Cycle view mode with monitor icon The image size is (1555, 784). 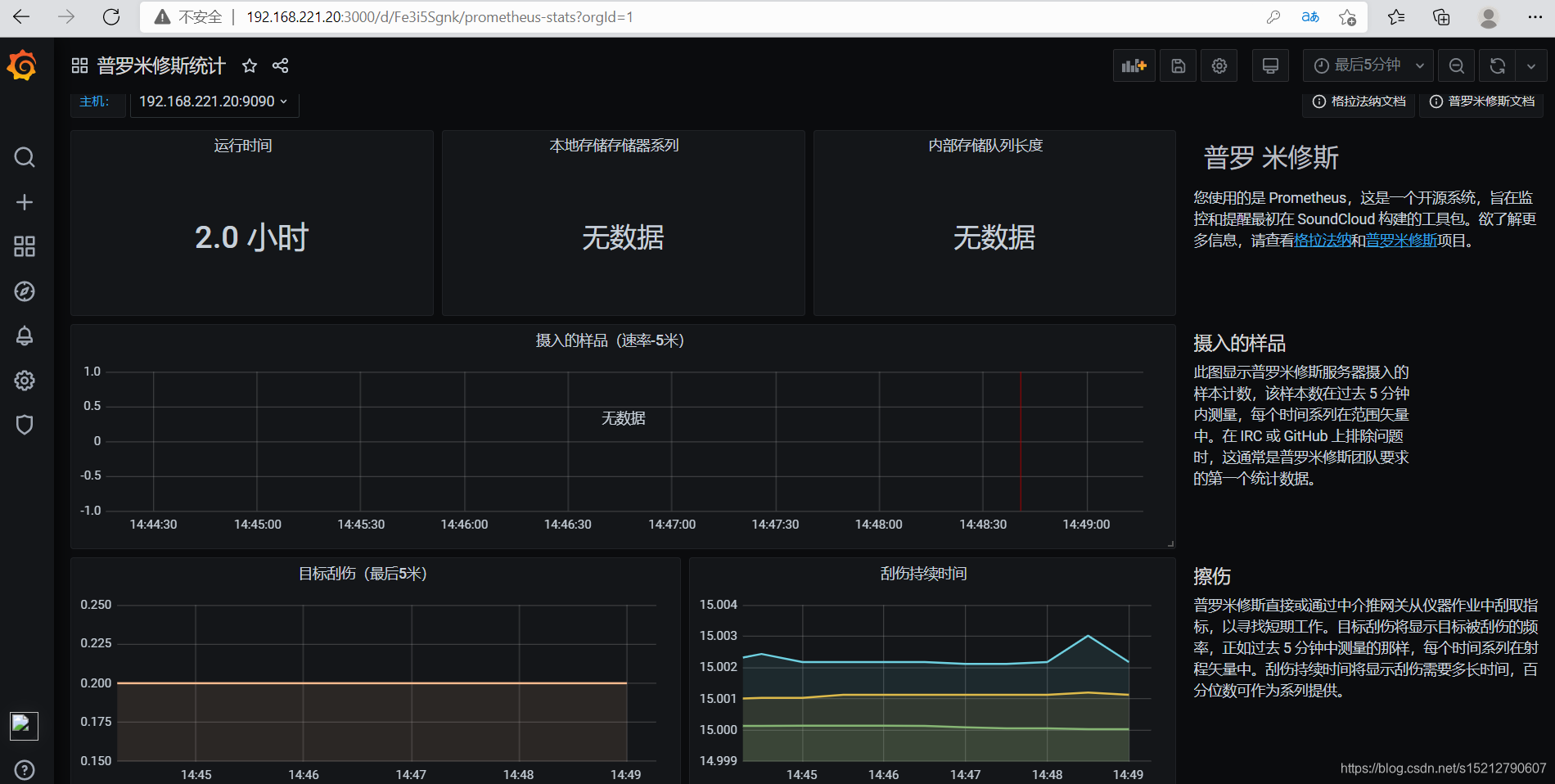coord(1270,65)
